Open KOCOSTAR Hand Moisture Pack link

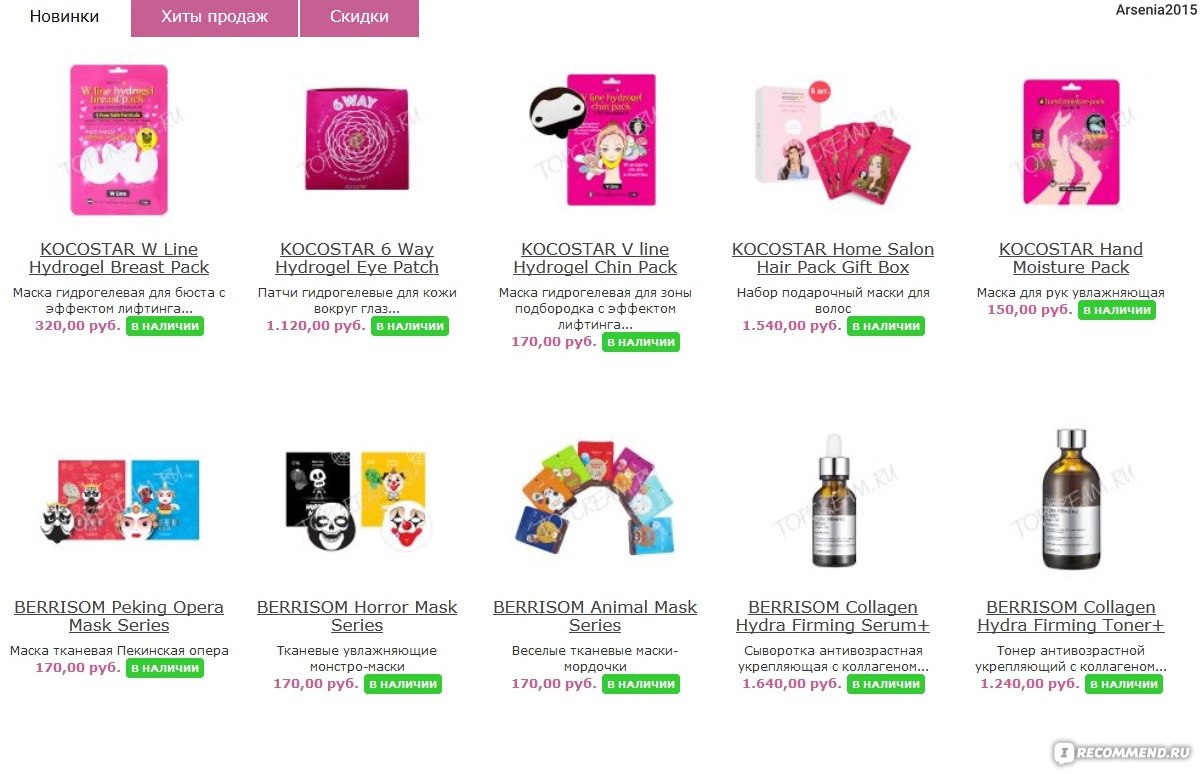click(x=1071, y=258)
